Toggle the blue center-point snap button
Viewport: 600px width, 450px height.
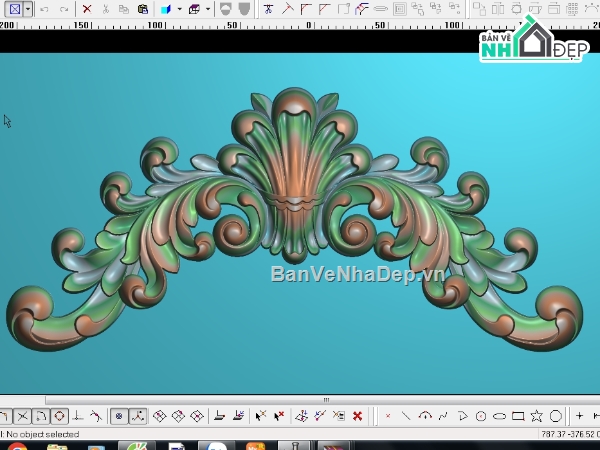[119, 416]
